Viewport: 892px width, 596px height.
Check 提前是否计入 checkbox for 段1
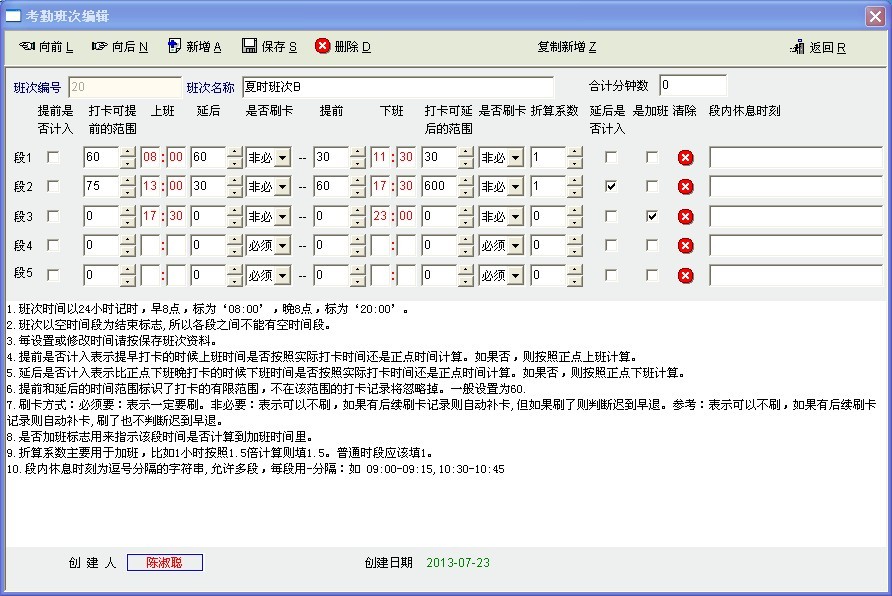point(53,157)
